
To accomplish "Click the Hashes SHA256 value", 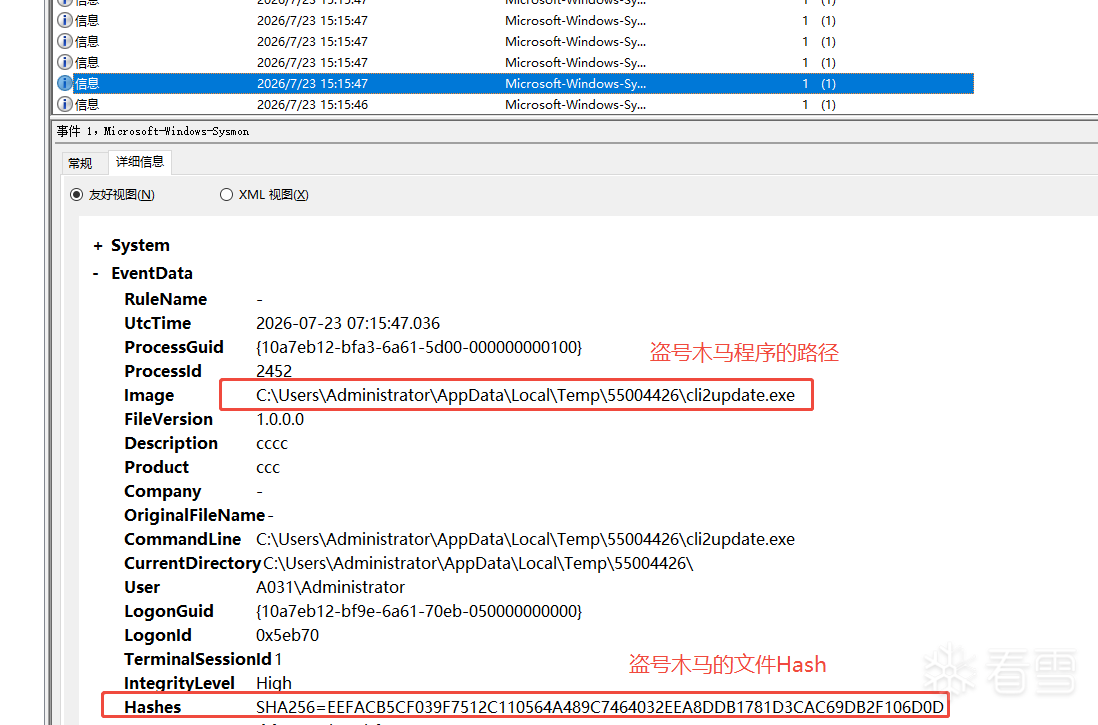I will (x=600, y=707).
